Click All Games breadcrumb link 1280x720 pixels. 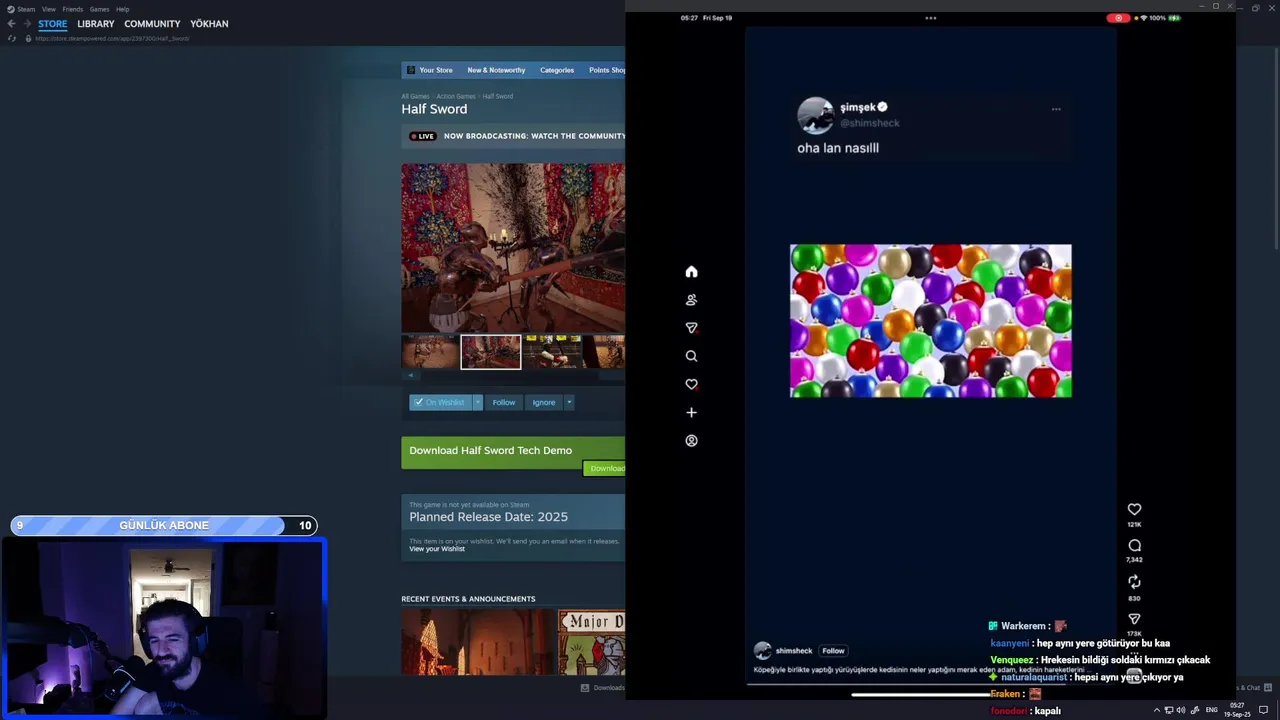[x=415, y=96]
